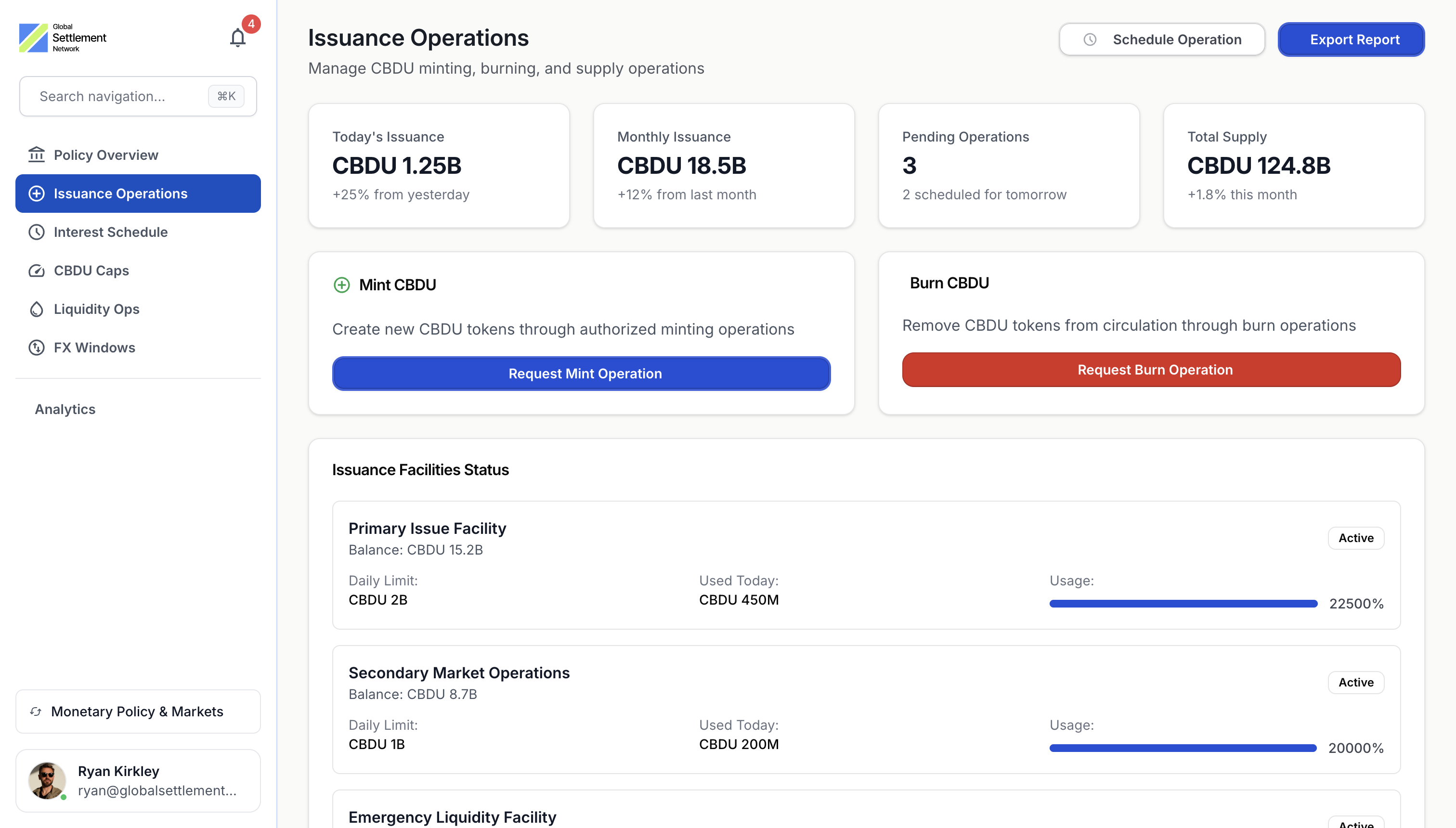Click the Interest Schedule clock icon
This screenshot has width=1456, height=828.
[x=37, y=232]
